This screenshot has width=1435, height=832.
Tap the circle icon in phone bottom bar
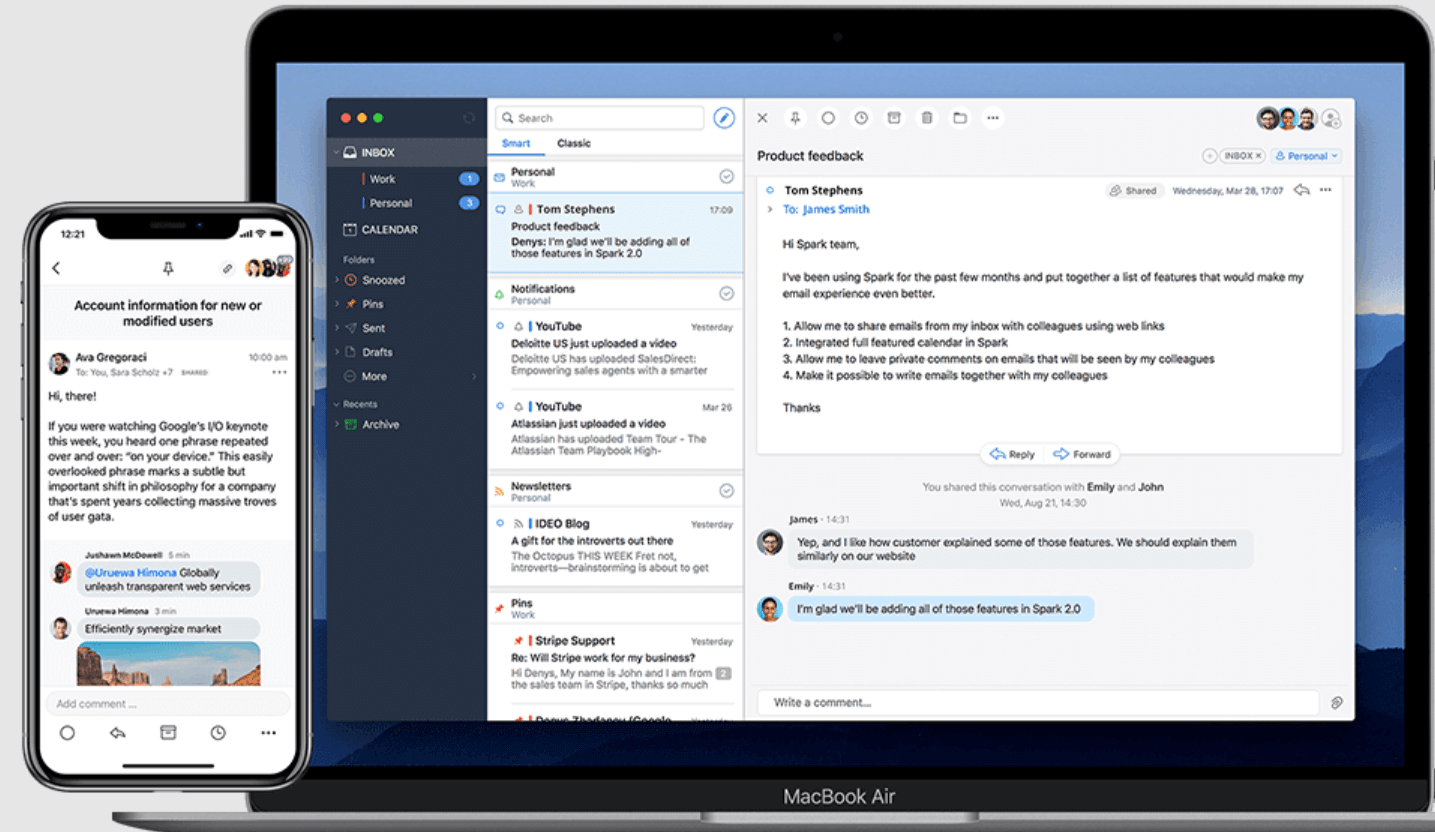click(67, 733)
